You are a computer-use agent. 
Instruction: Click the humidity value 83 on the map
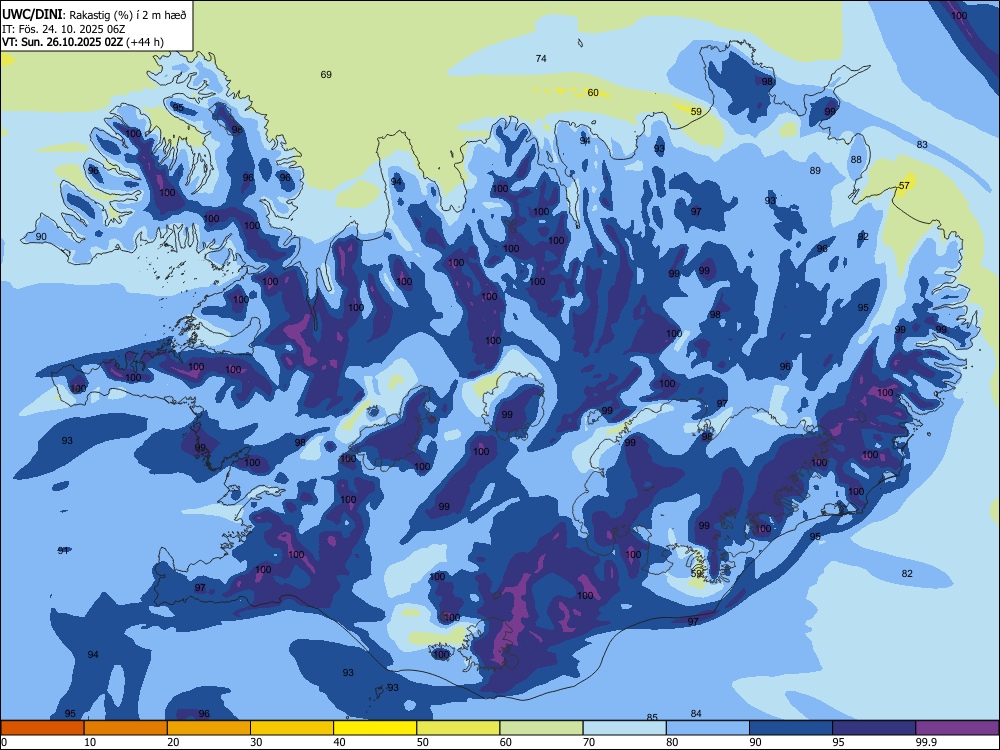coord(922,145)
